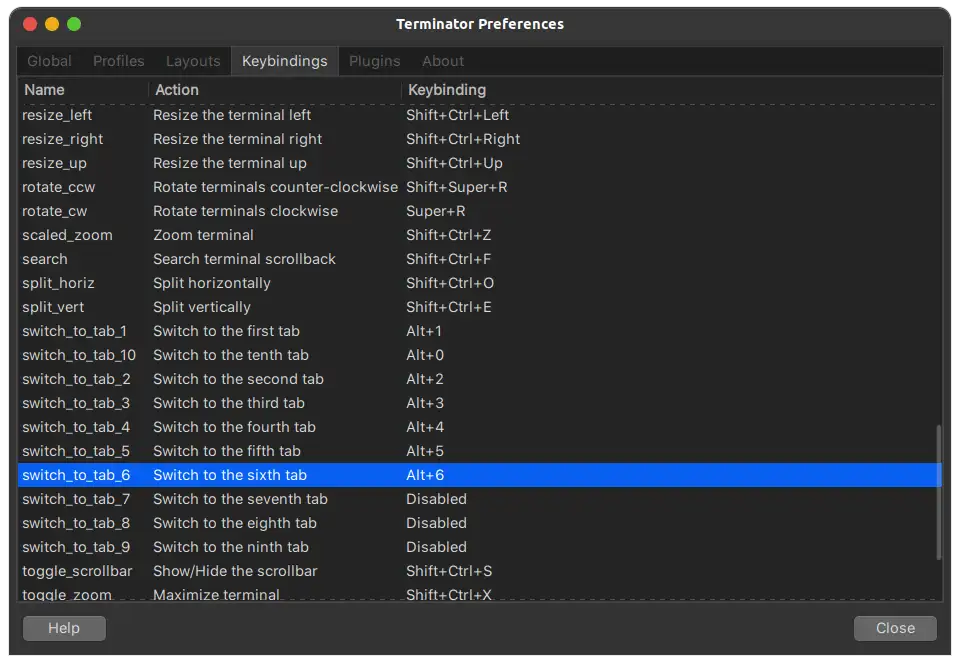Edit the Shift+Super+R keybinding cell
960x664 pixels.
457,187
